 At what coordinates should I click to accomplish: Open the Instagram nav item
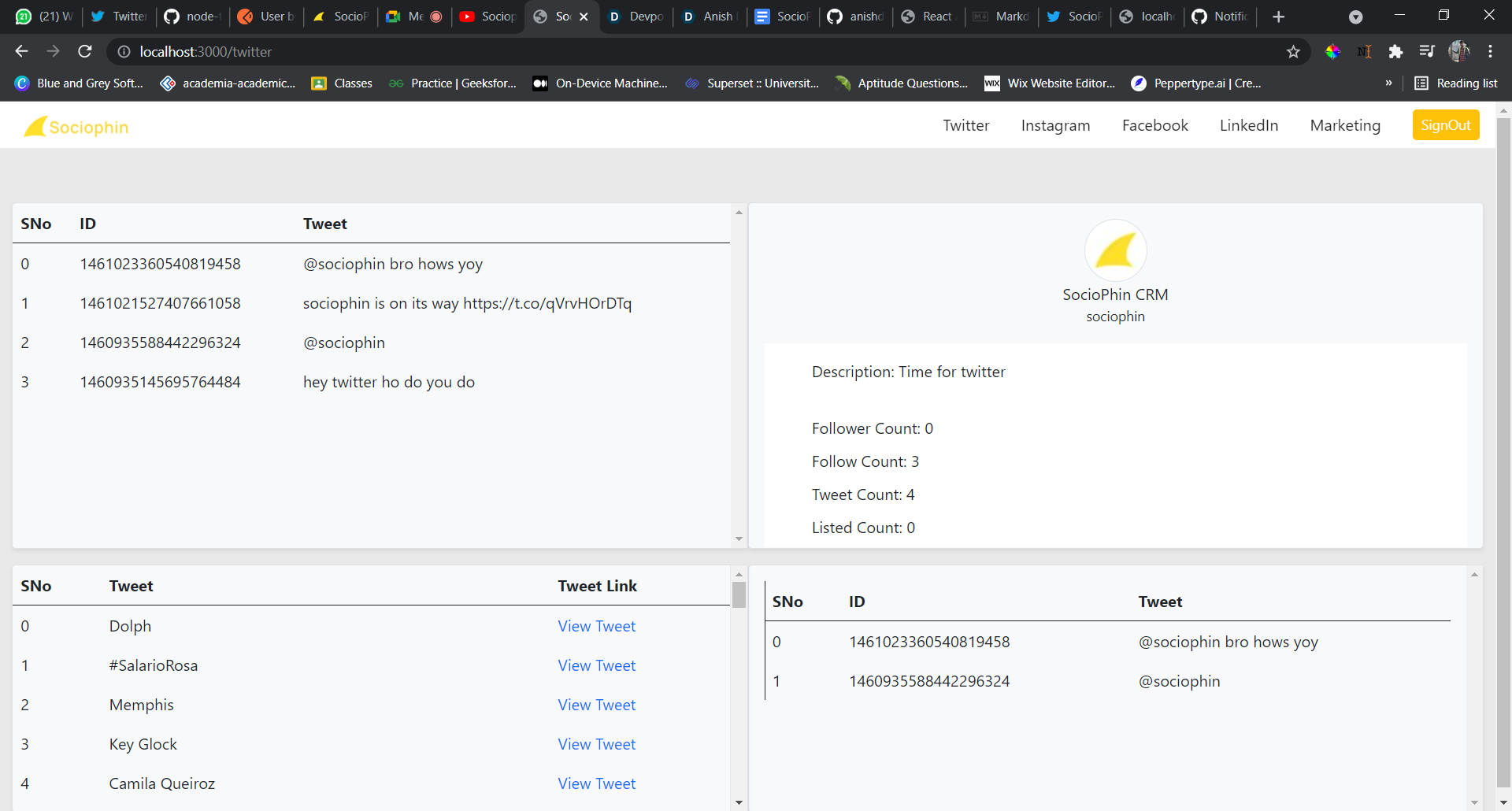(1055, 125)
